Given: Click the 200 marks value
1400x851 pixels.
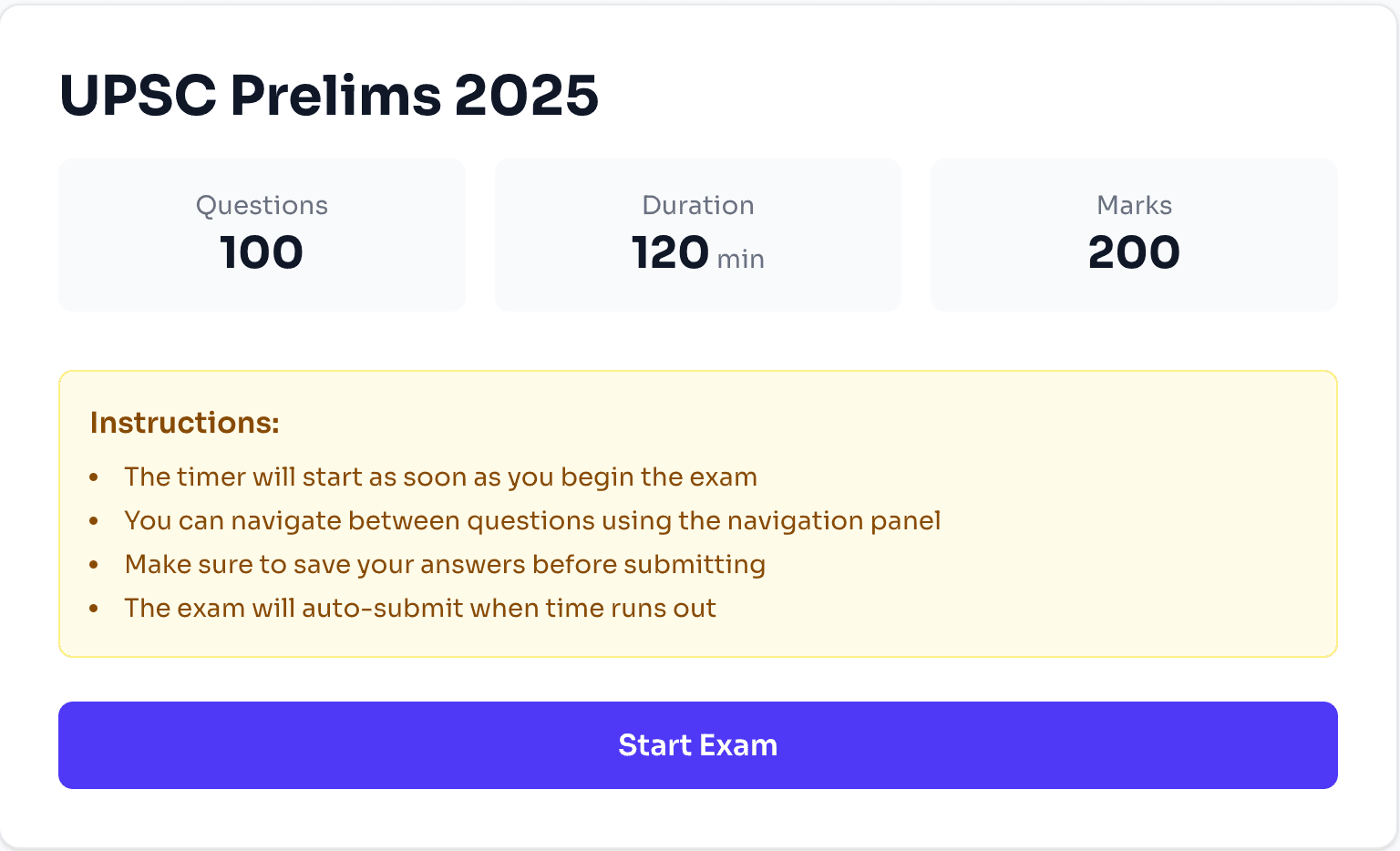Looking at the screenshot, I should point(1134,252).
